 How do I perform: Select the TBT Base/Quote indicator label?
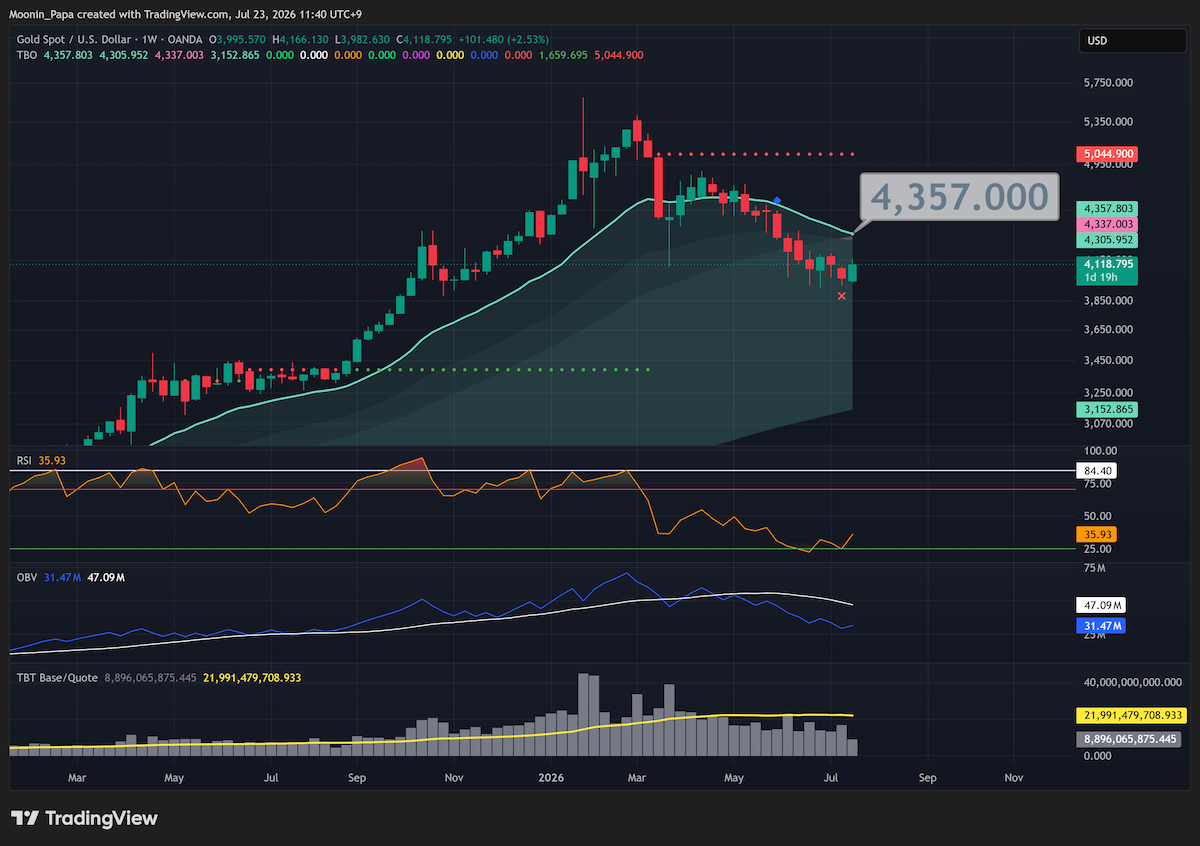[57, 677]
